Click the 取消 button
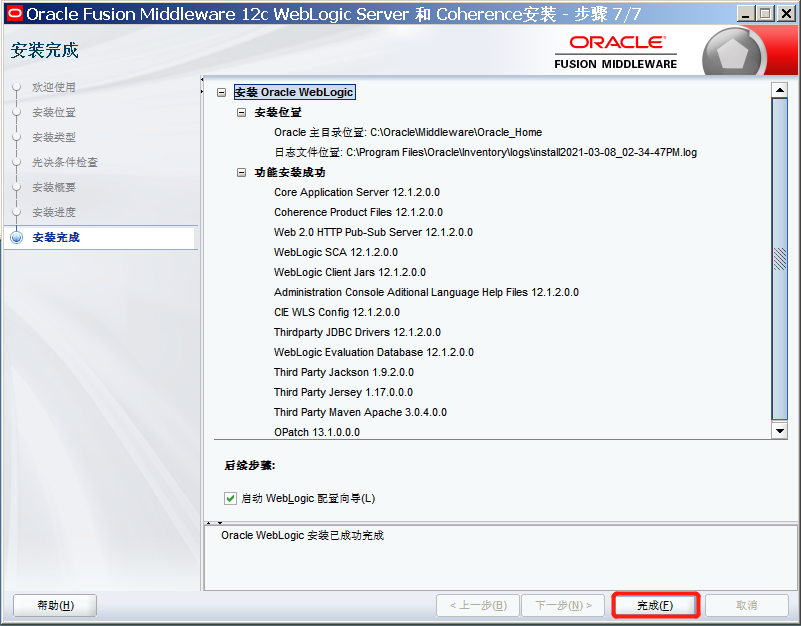 [747, 606]
